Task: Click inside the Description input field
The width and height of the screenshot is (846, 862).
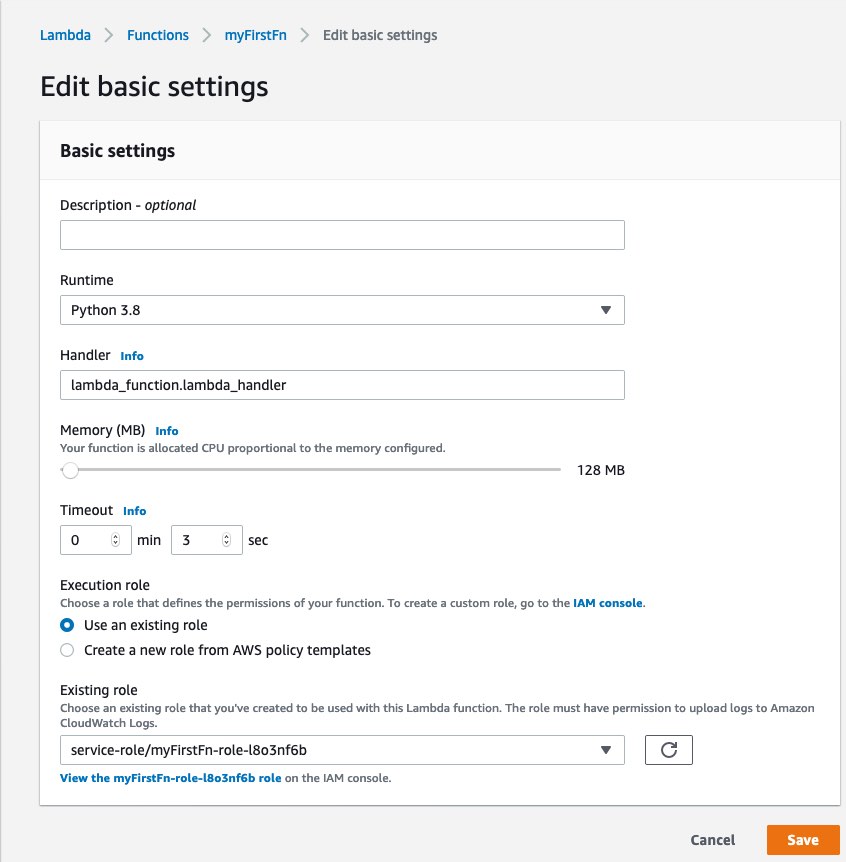Action: pos(342,234)
